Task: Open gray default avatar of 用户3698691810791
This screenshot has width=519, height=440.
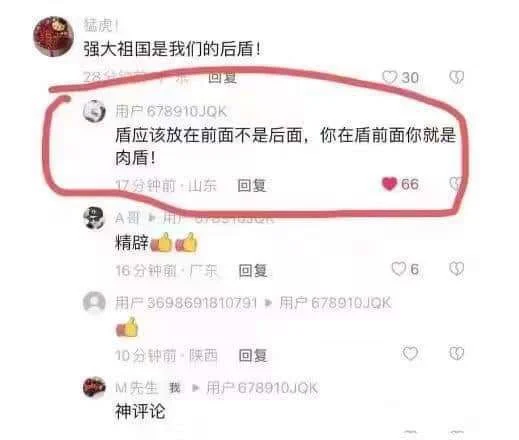Action: click(94, 302)
